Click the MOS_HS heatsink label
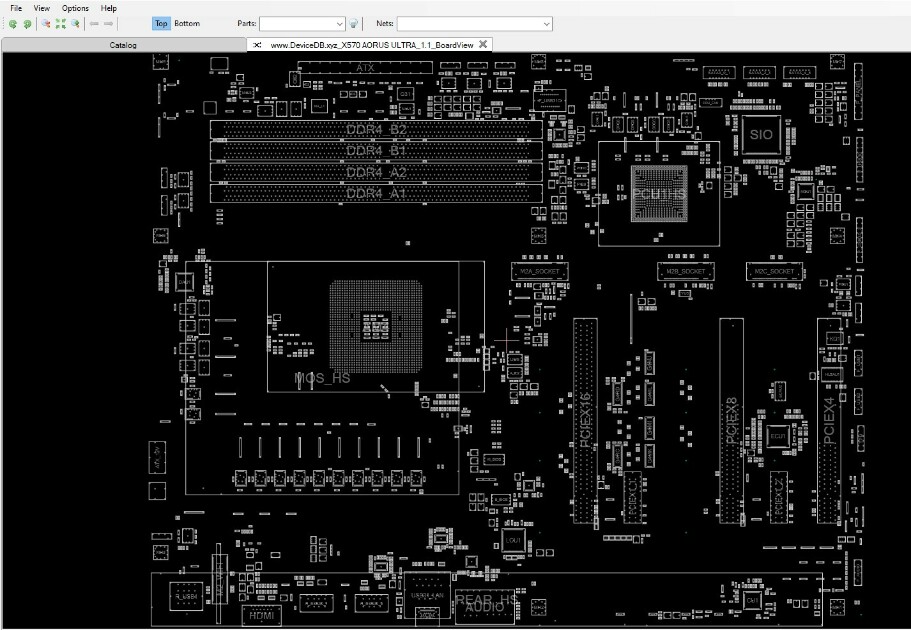 click(322, 378)
